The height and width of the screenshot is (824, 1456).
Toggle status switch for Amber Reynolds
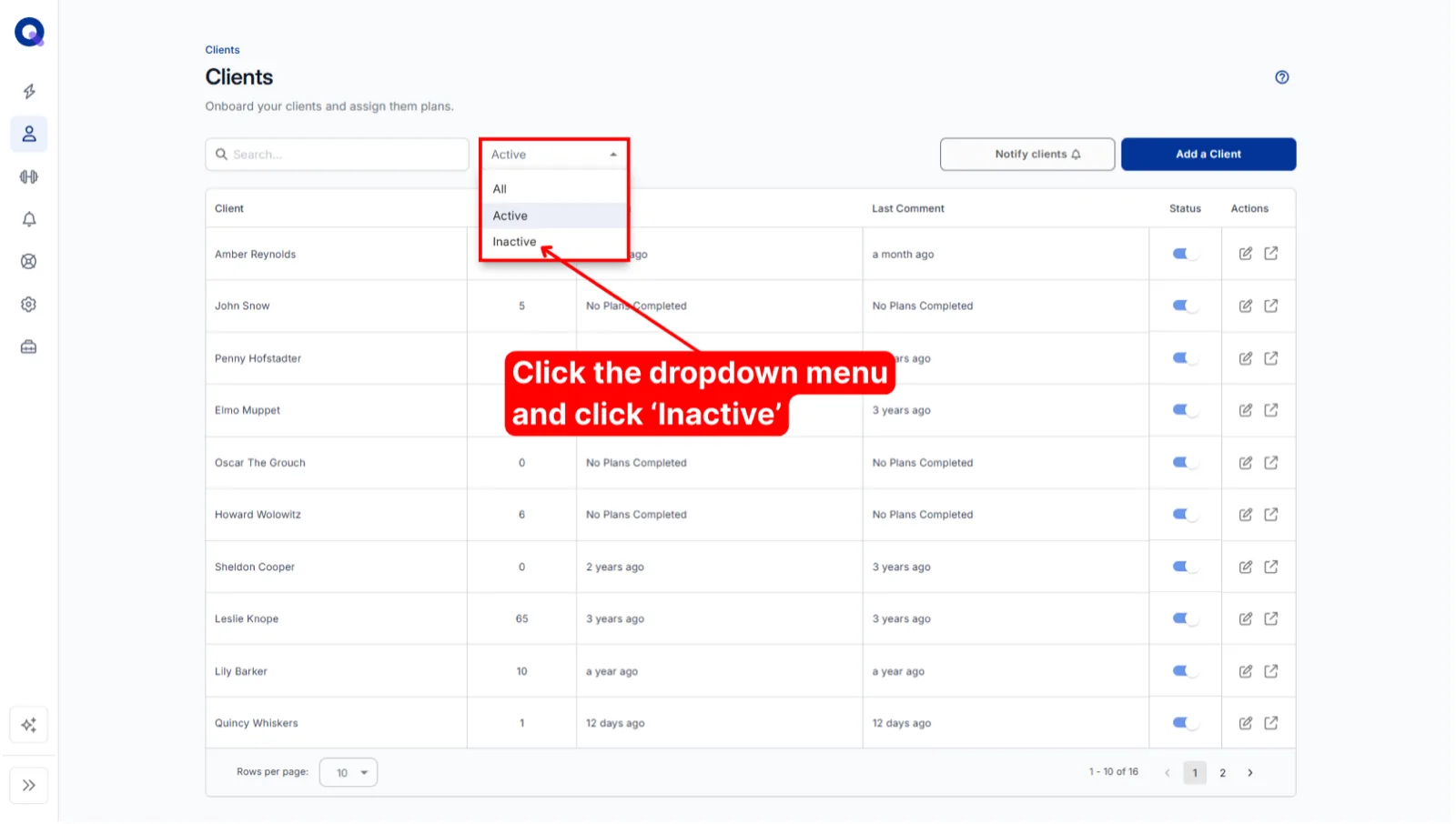(x=1185, y=254)
